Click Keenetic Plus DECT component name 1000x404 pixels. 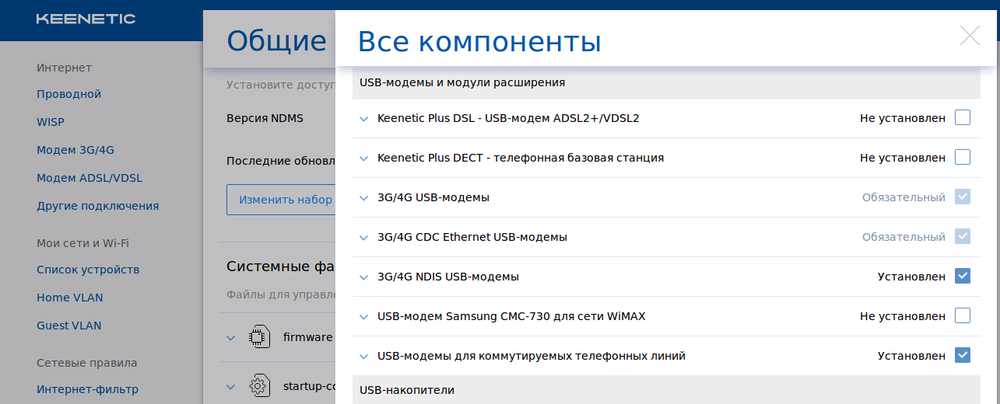click(520, 158)
